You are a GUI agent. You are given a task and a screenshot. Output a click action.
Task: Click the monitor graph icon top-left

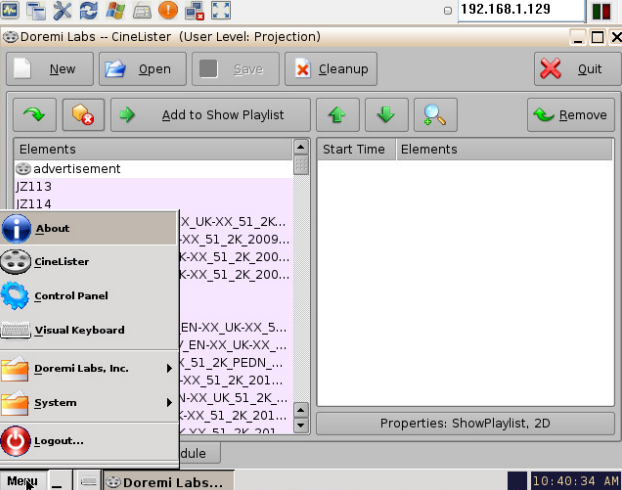point(10,10)
